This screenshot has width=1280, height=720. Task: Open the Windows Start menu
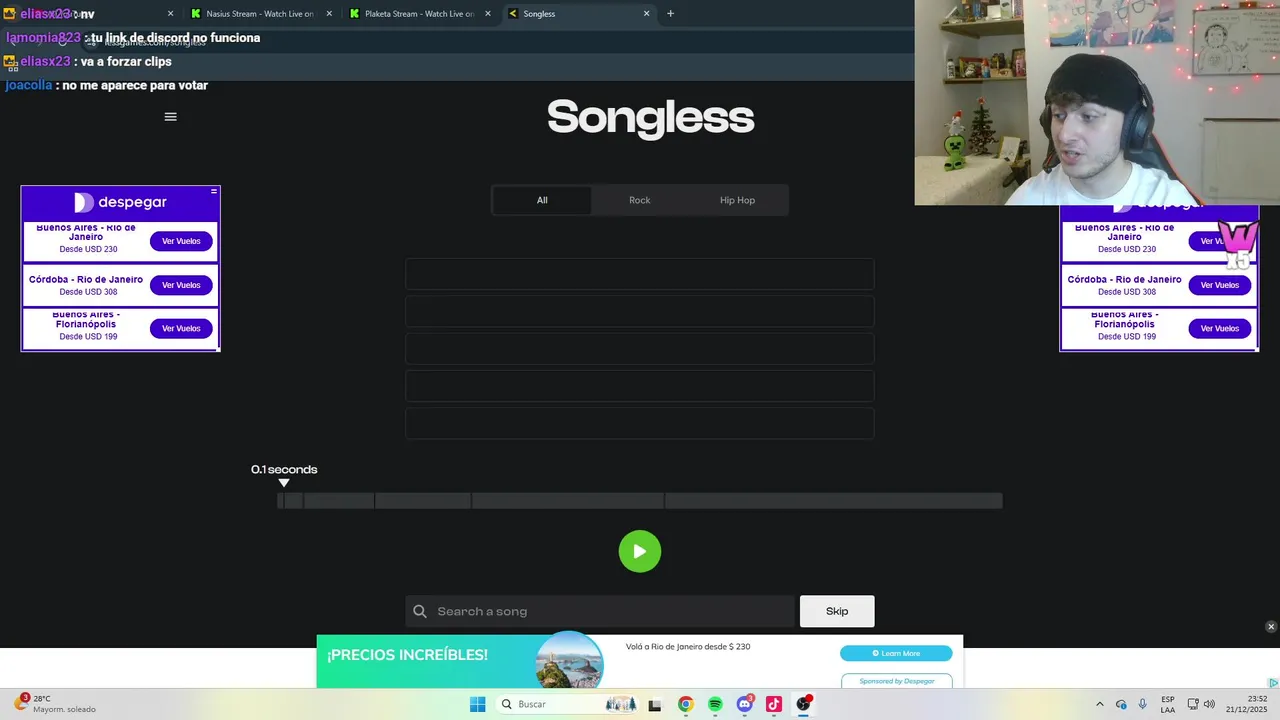coord(478,704)
